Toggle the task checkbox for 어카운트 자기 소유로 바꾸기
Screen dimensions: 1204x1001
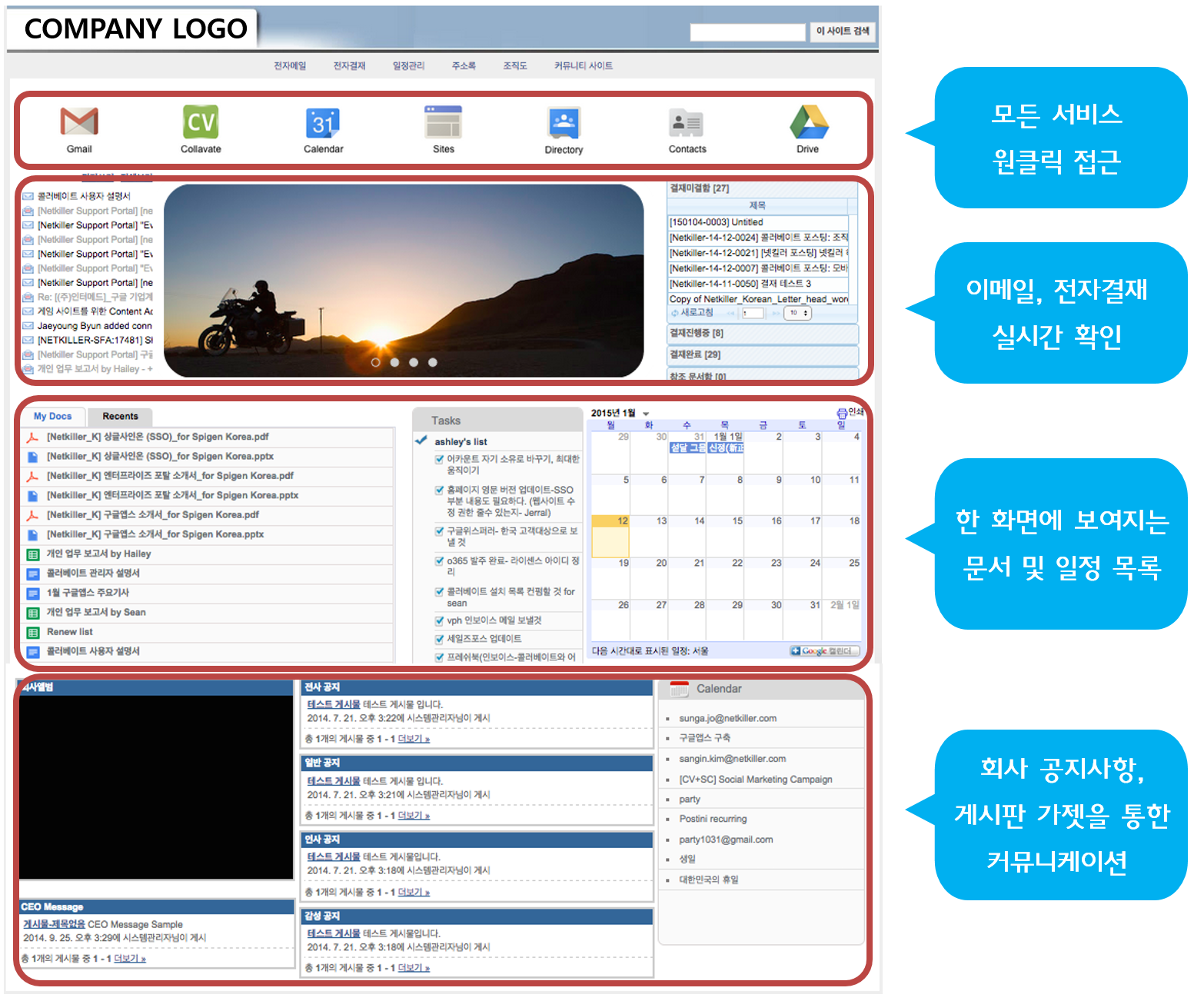pos(440,459)
